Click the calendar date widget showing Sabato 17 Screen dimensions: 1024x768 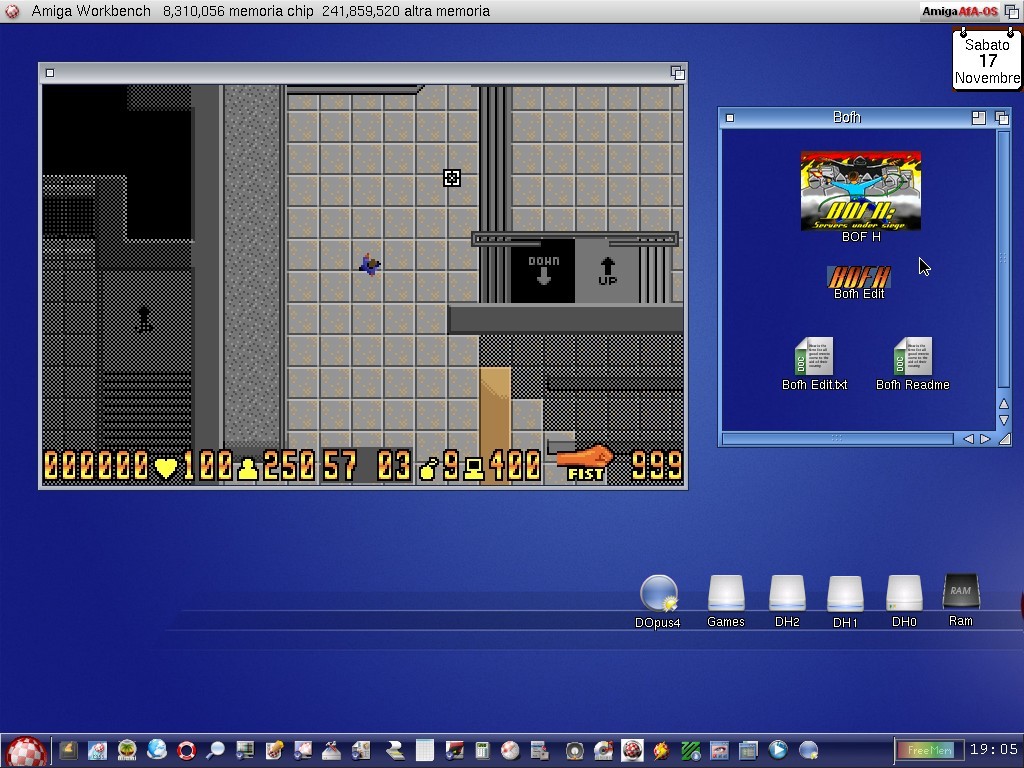pyautogui.click(x=987, y=61)
